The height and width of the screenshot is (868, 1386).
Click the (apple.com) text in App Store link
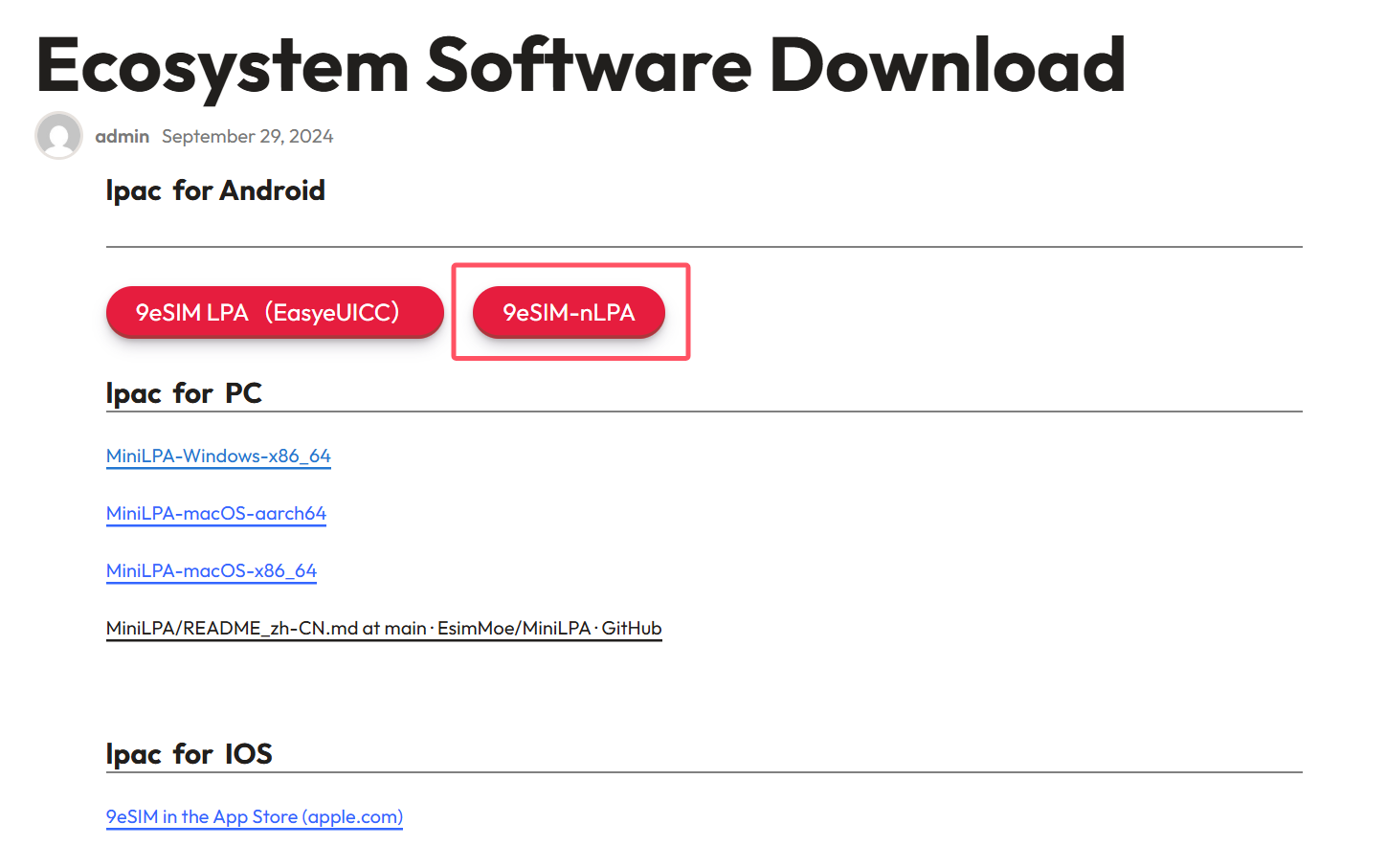(x=352, y=816)
